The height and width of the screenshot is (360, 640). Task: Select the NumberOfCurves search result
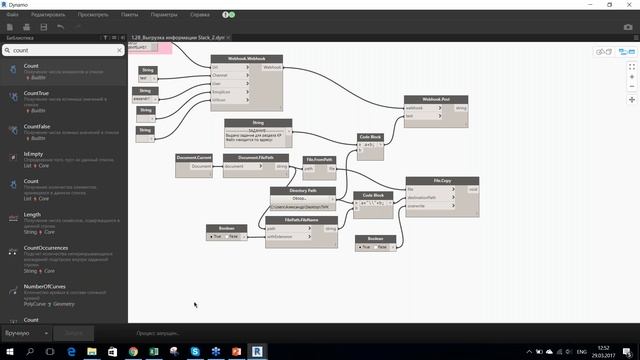coord(64,296)
